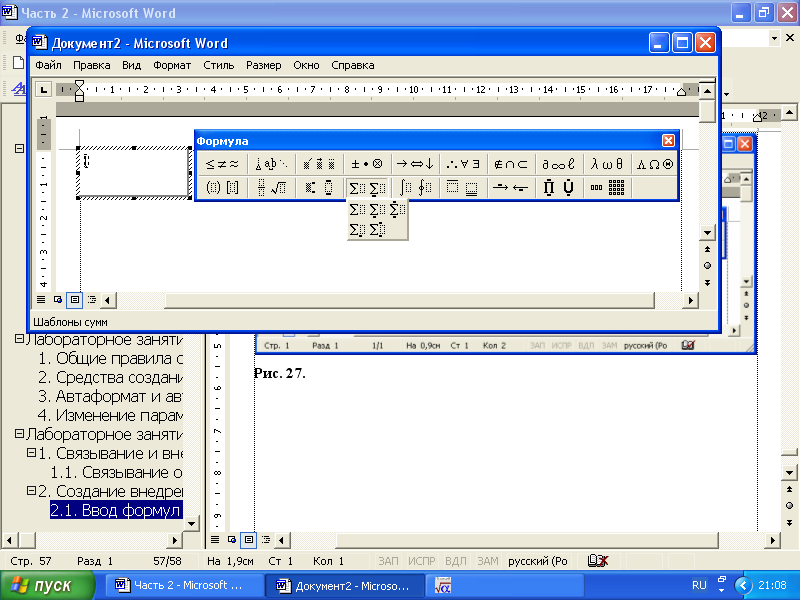Click equation editor taskbar button
Viewport: 800px width, 600px height.
click(505, 586)
